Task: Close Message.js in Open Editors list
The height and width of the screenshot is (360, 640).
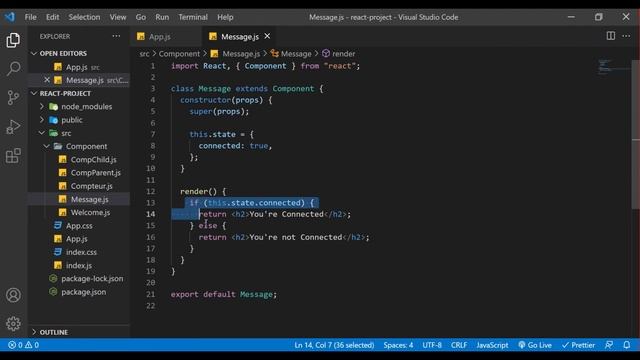Action: tap(47, 80)
